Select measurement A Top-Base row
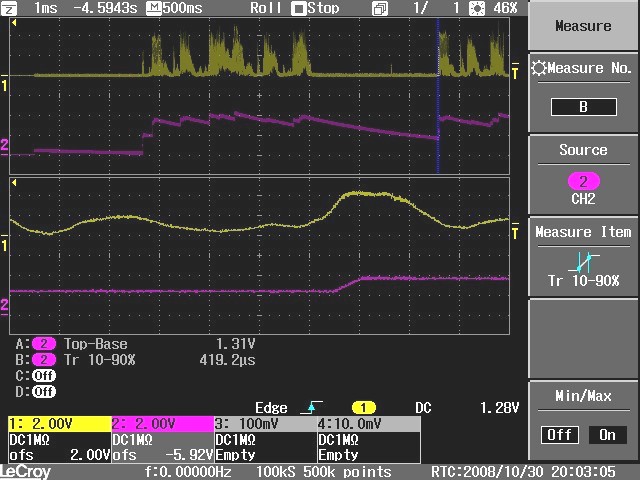Screen dimensions: 640x480 [x=136, y=344]
